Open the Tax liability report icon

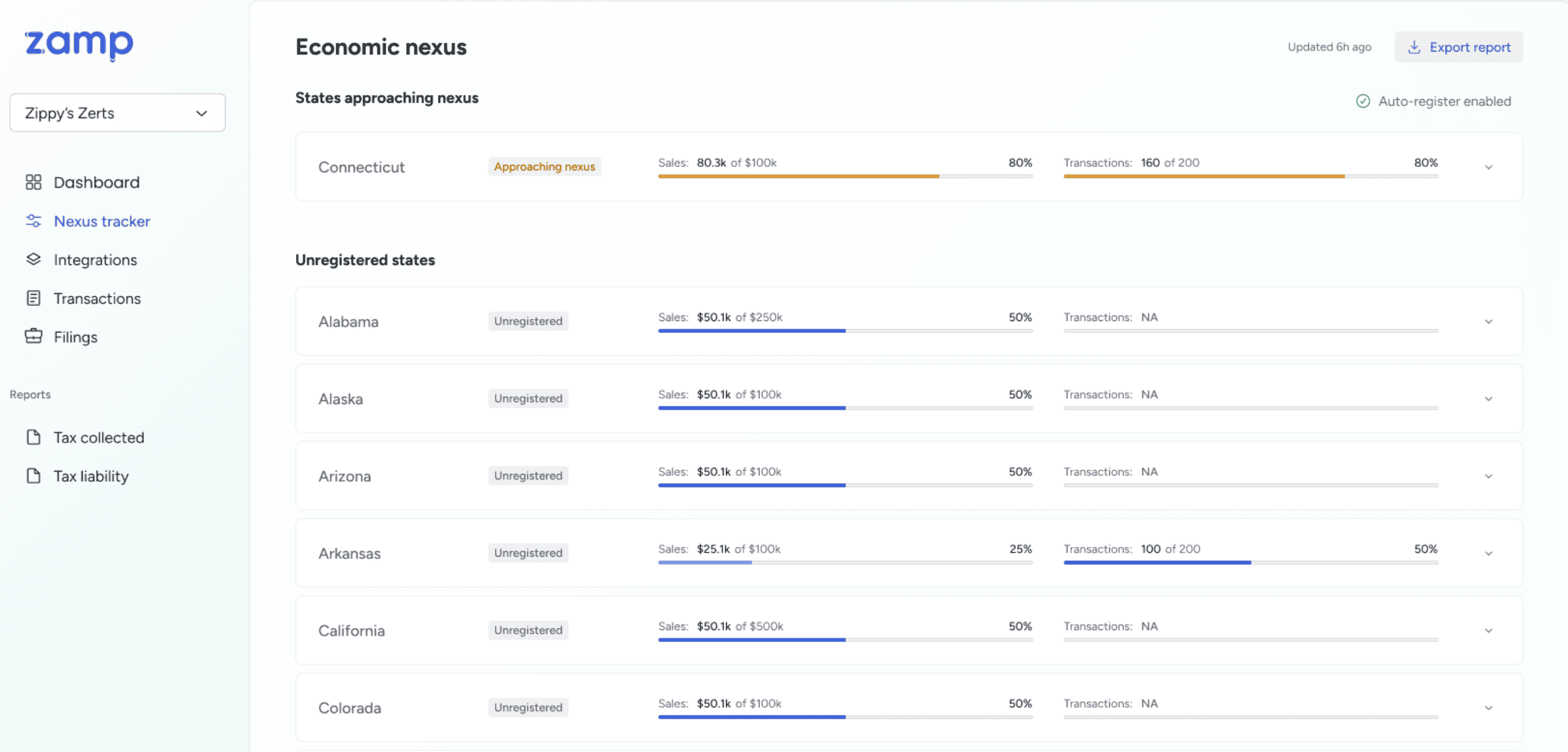(33, 476)
